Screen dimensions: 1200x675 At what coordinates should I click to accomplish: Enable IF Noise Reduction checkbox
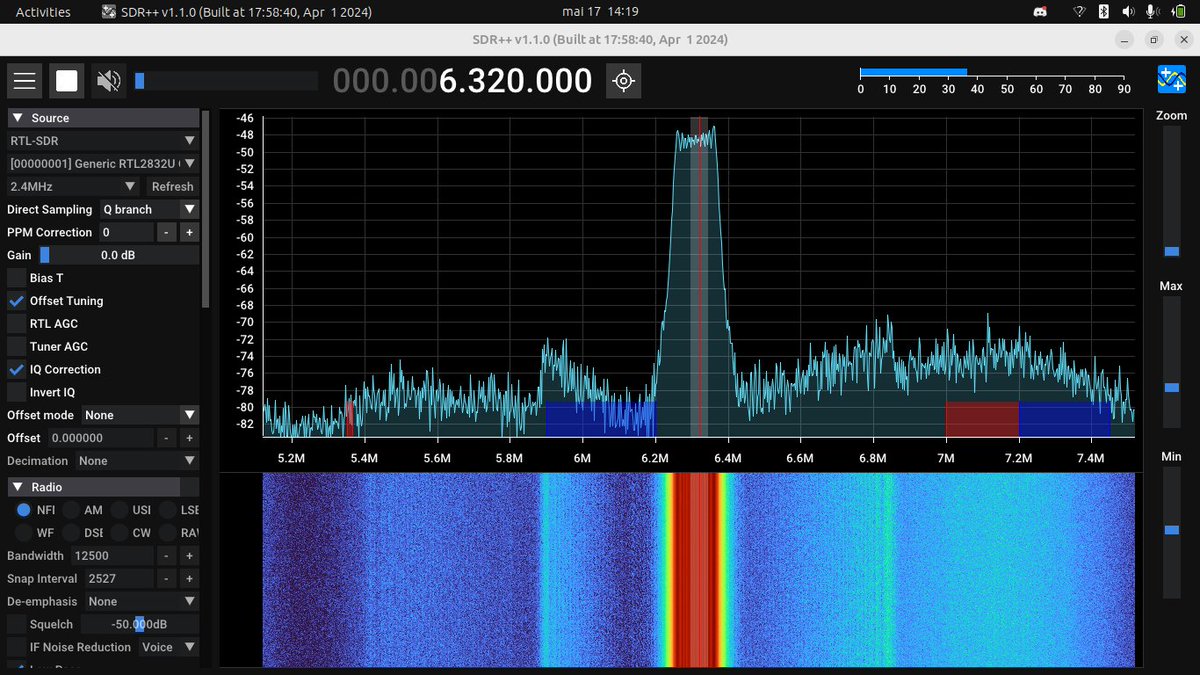(x=17, y=647)
